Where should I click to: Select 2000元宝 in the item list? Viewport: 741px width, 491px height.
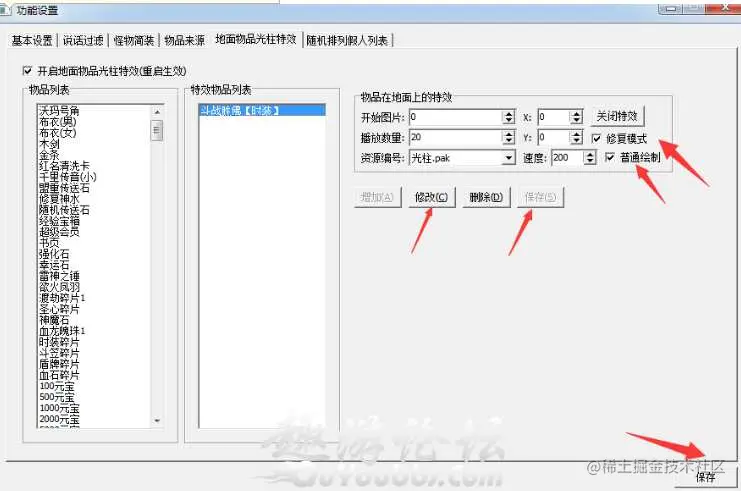pyautogui.click(x=59, y=419)
